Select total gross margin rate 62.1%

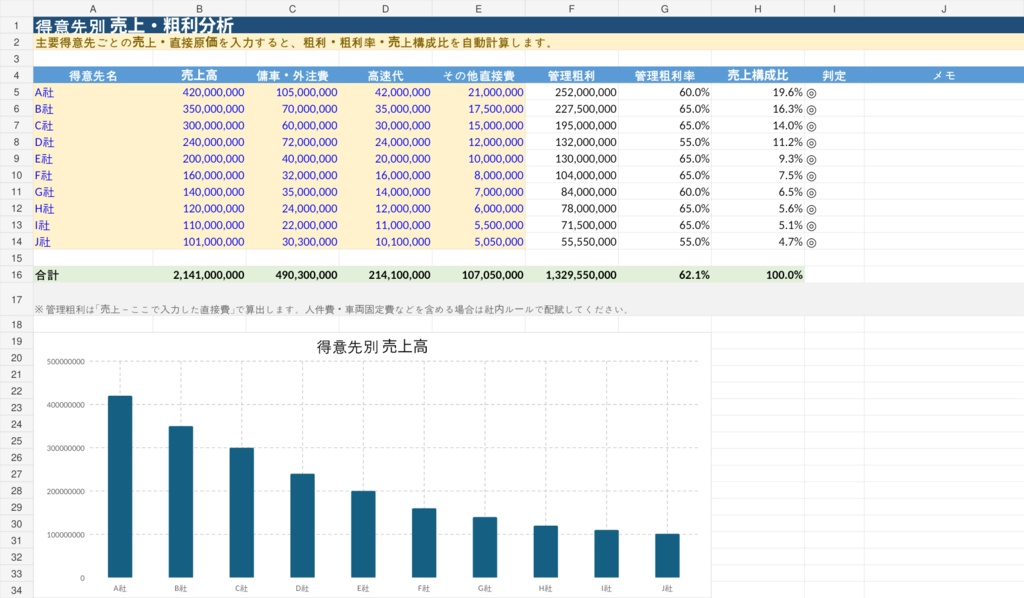click(665, 275)
